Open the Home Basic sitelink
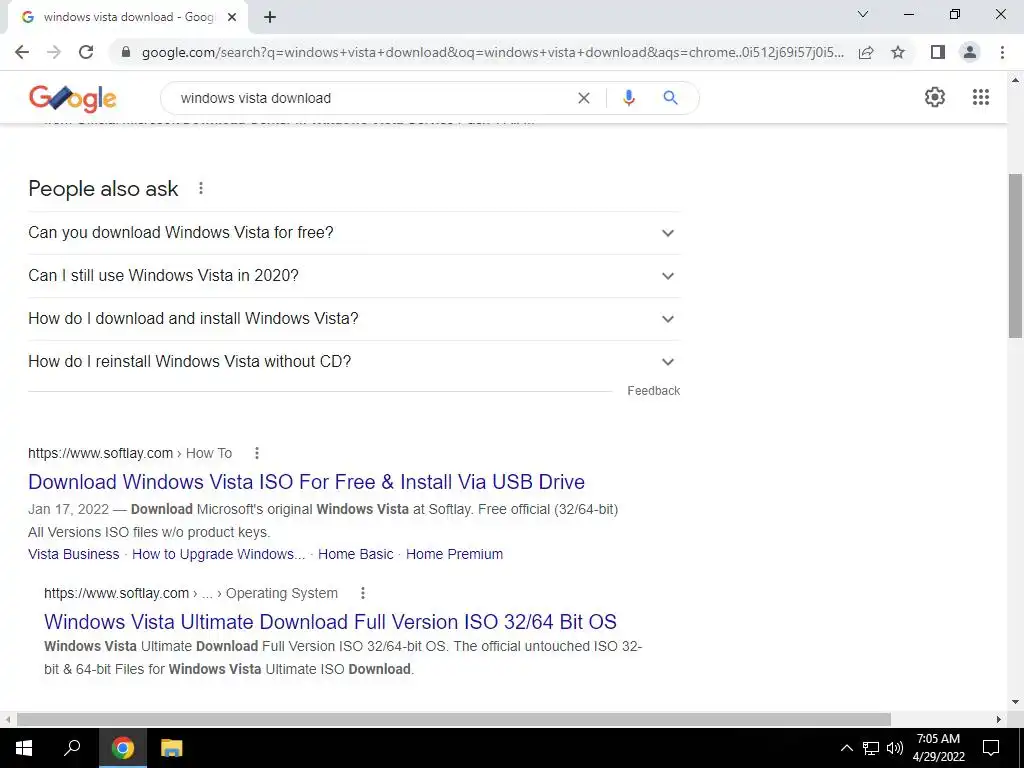The width and height of the screenshot is (1024, 768). point(355,554)
